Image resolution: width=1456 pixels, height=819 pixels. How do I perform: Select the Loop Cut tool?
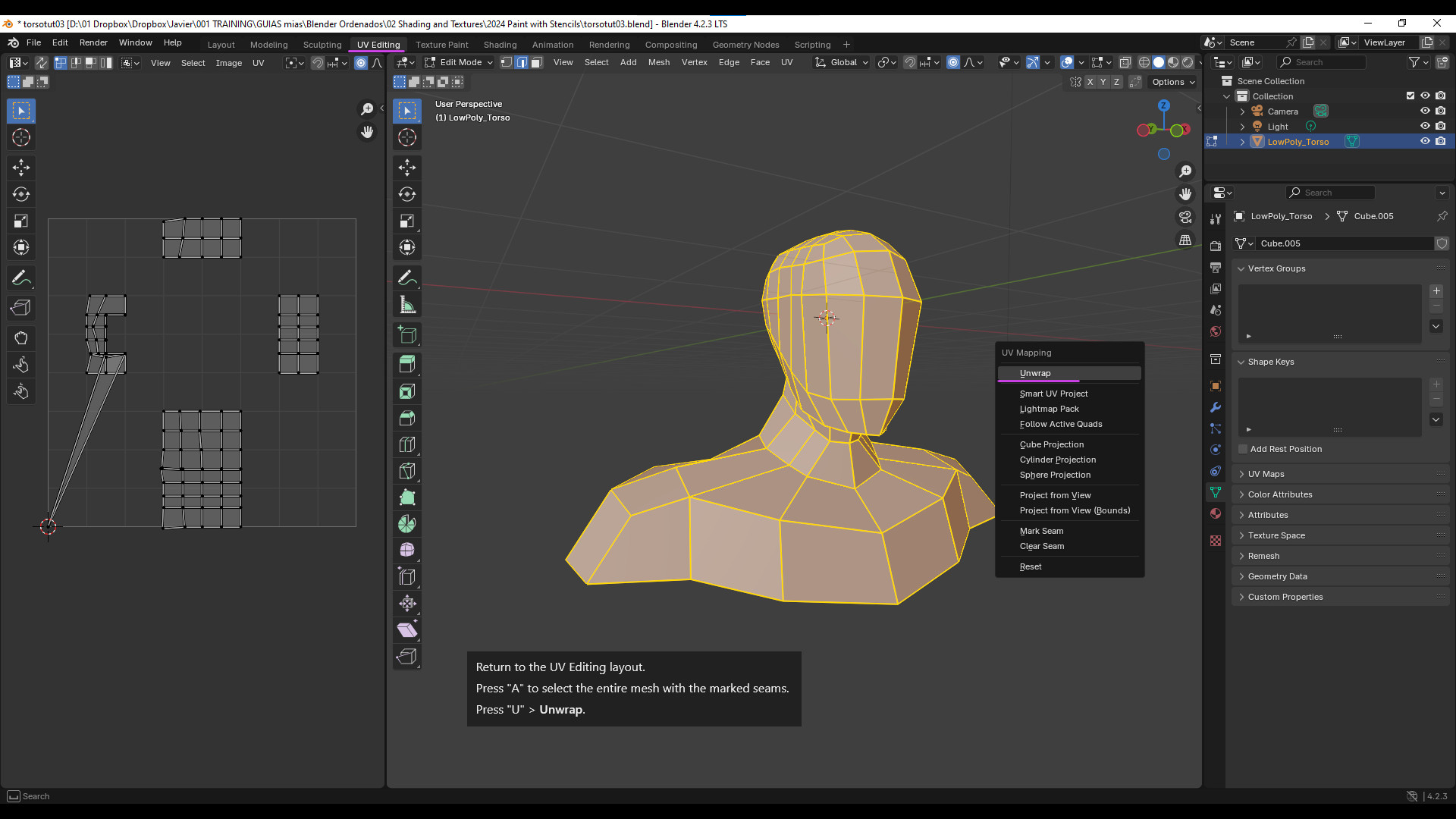[407, 444]
